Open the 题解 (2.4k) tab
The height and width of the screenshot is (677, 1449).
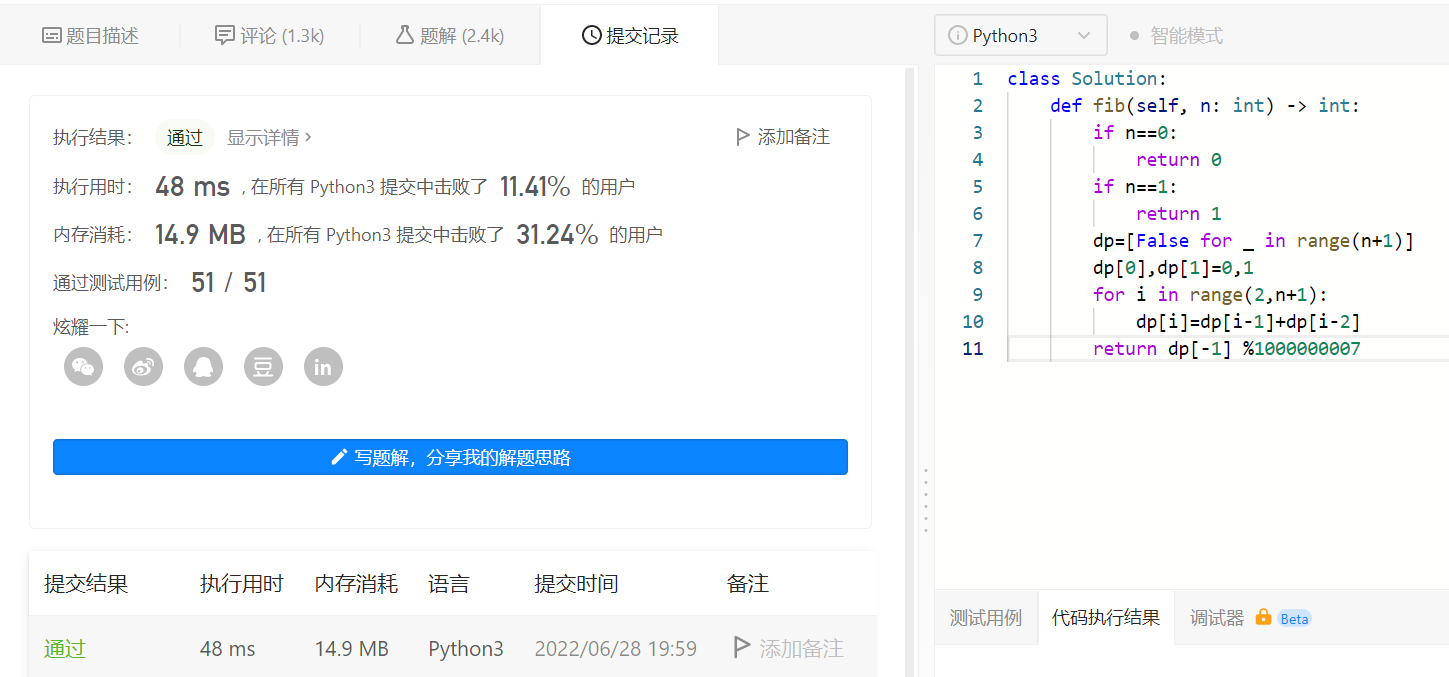450,36
